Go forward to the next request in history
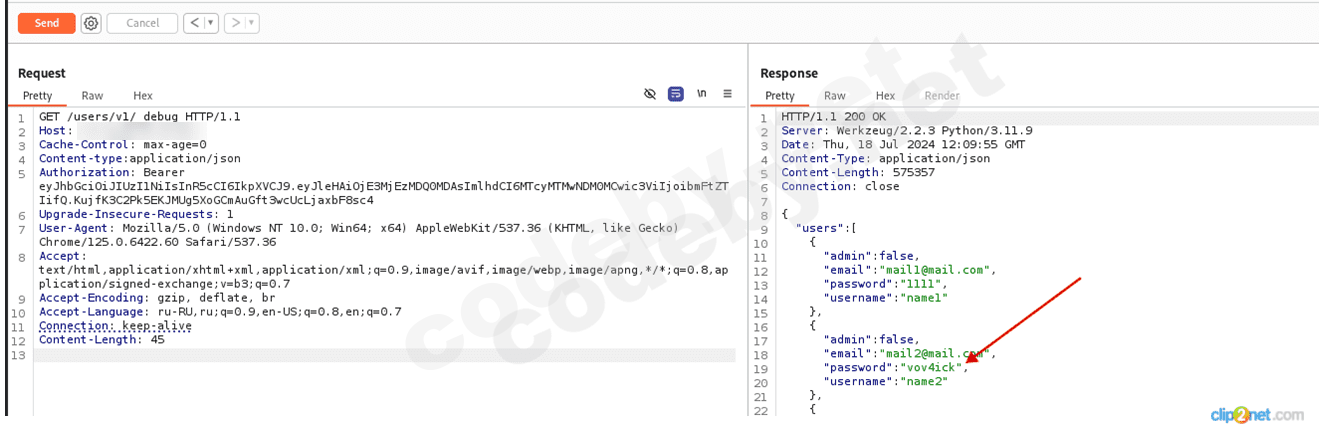The height and width of the screenshot is (426, 1319). click(x=235, y=23)
